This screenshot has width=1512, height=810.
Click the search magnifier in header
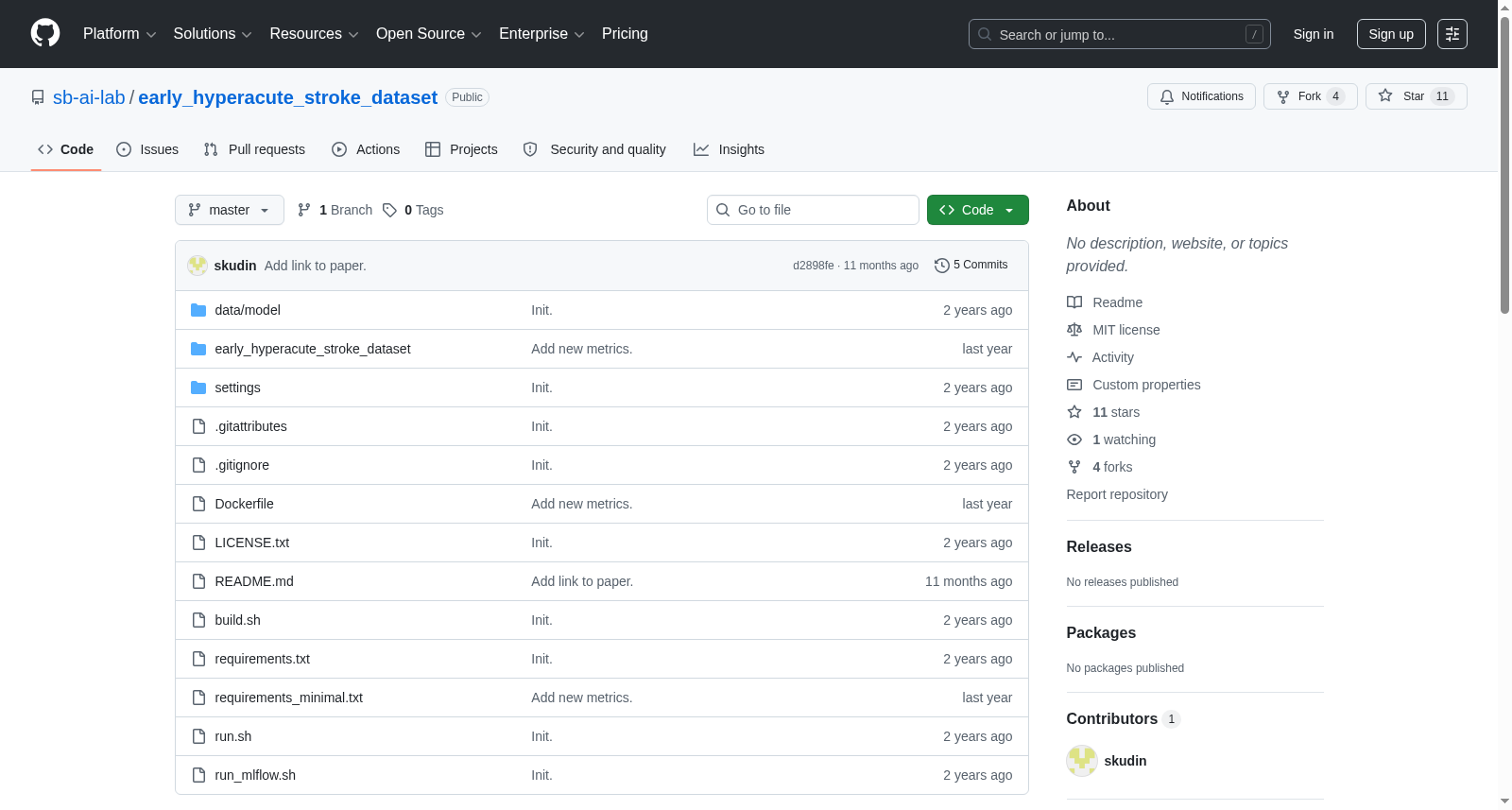click(985, 34)
